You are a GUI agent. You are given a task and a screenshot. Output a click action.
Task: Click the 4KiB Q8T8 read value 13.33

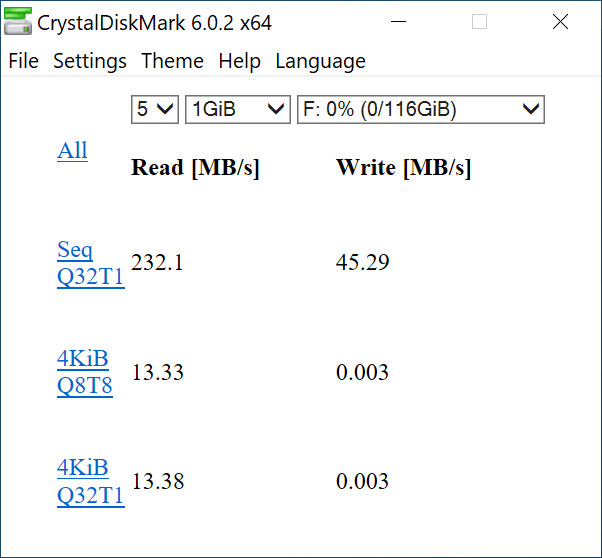(158, 373)
